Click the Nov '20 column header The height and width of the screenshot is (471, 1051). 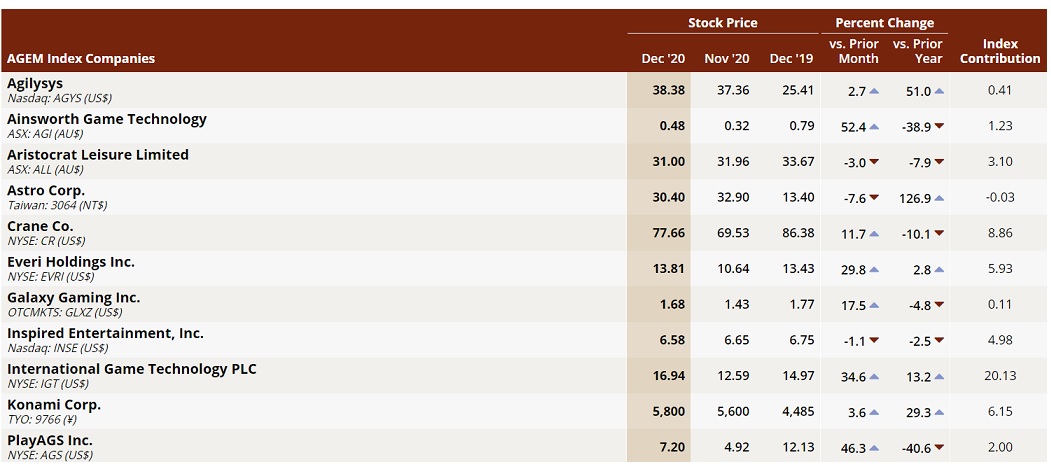point(727,58)
